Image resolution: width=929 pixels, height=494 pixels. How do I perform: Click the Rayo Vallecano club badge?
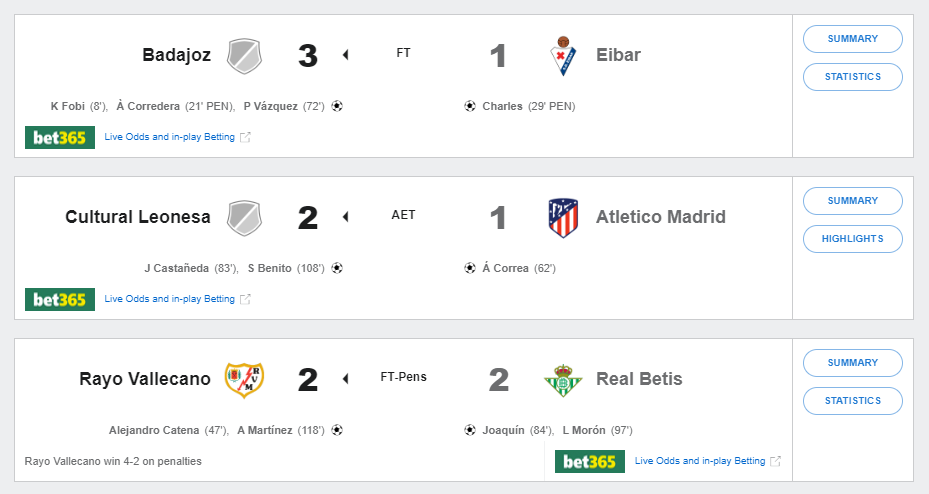(244, 379)
